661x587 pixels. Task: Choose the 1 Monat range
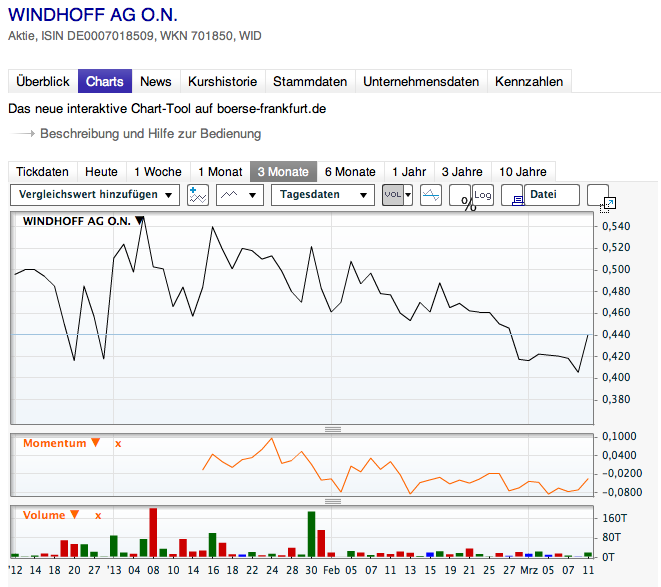click(x=220, y=172)
